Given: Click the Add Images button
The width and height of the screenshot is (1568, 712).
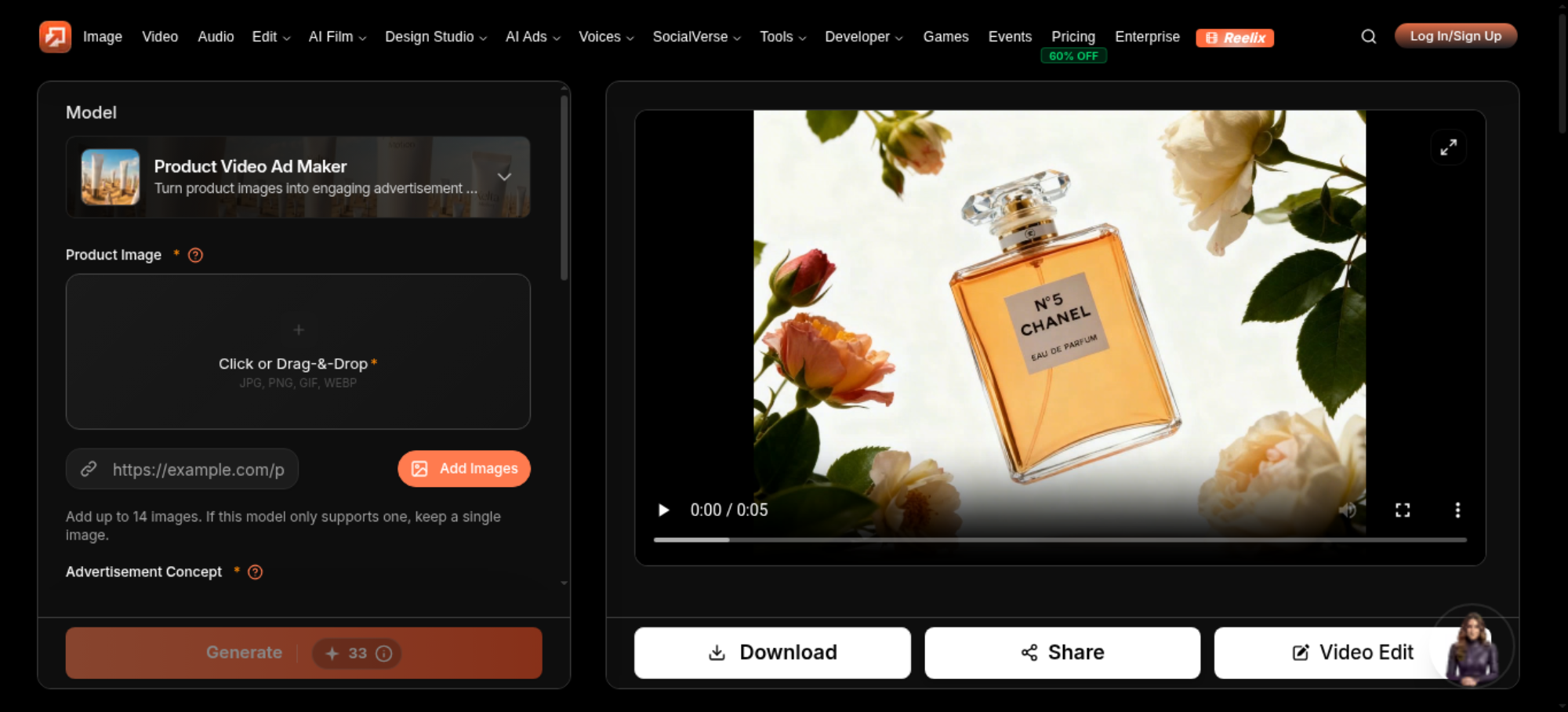Looking at the screenshot, I should 464,469.
